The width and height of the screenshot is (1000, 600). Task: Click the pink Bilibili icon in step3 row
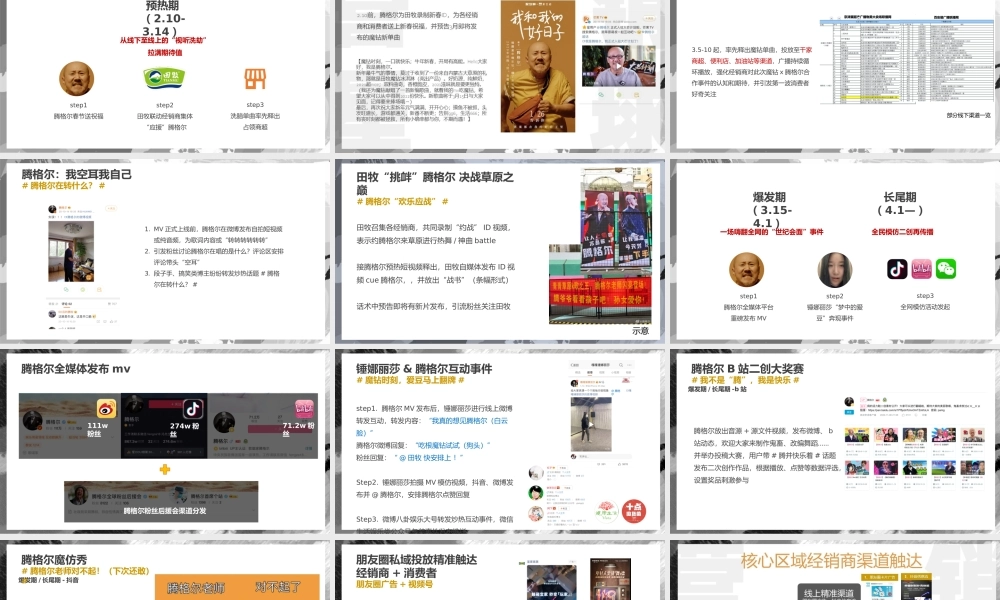coord(921,268)
